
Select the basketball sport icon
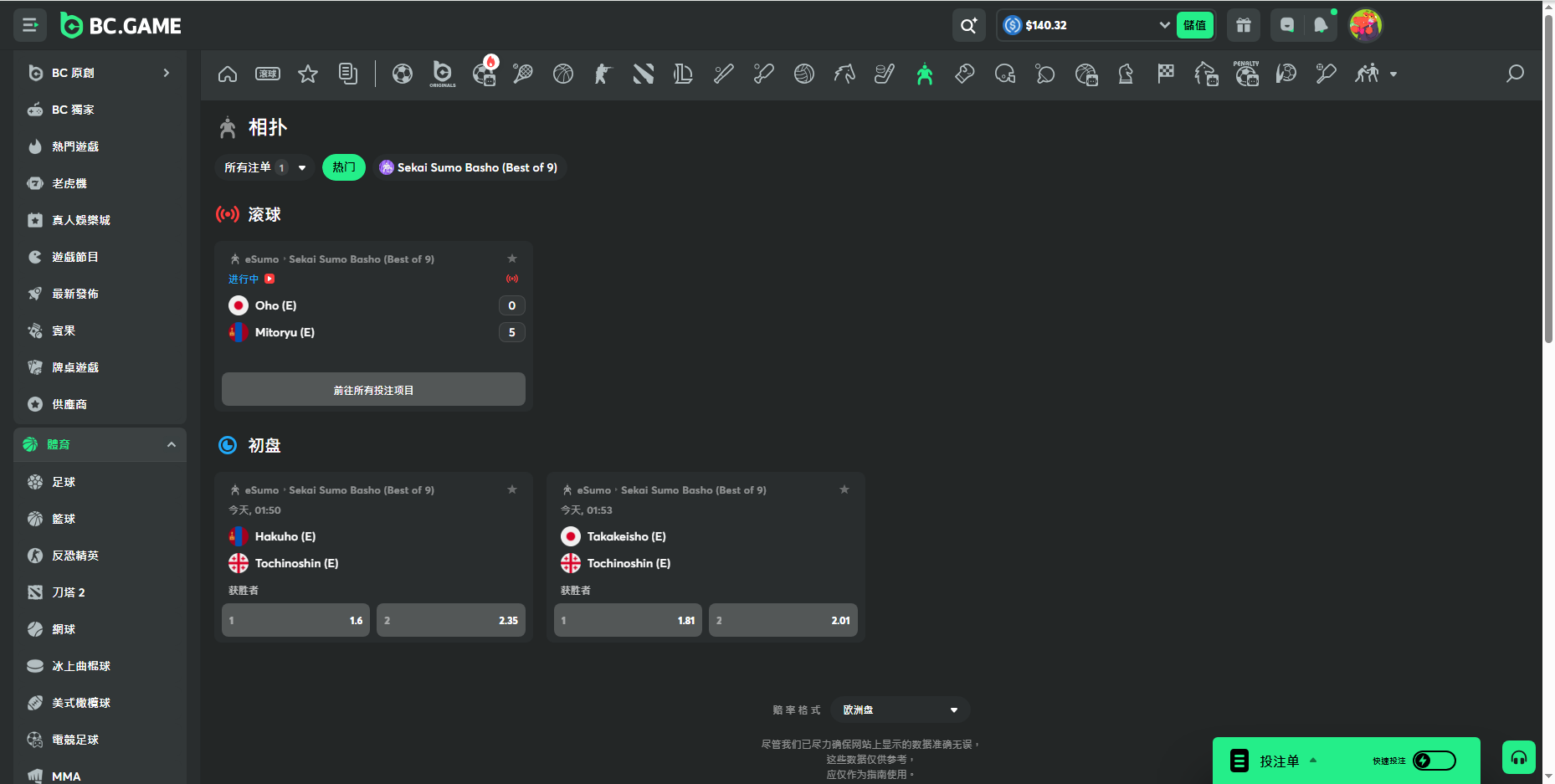[563, 74]
